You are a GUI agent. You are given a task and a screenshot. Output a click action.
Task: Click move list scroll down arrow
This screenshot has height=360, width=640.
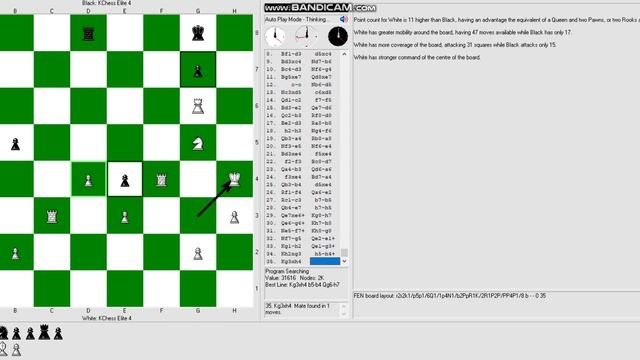[x=344, y=261]
